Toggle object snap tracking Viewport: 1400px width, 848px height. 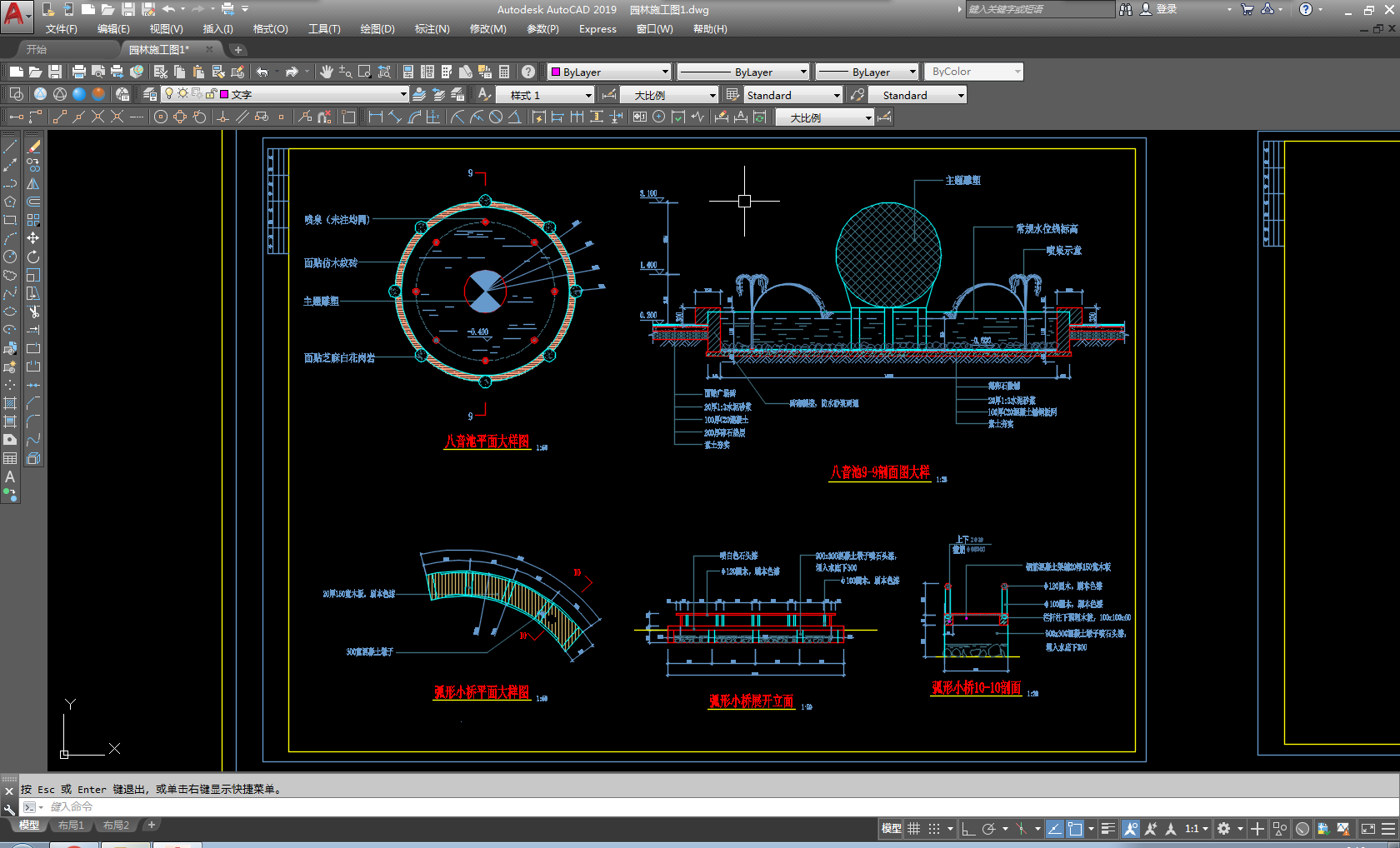1055,829
